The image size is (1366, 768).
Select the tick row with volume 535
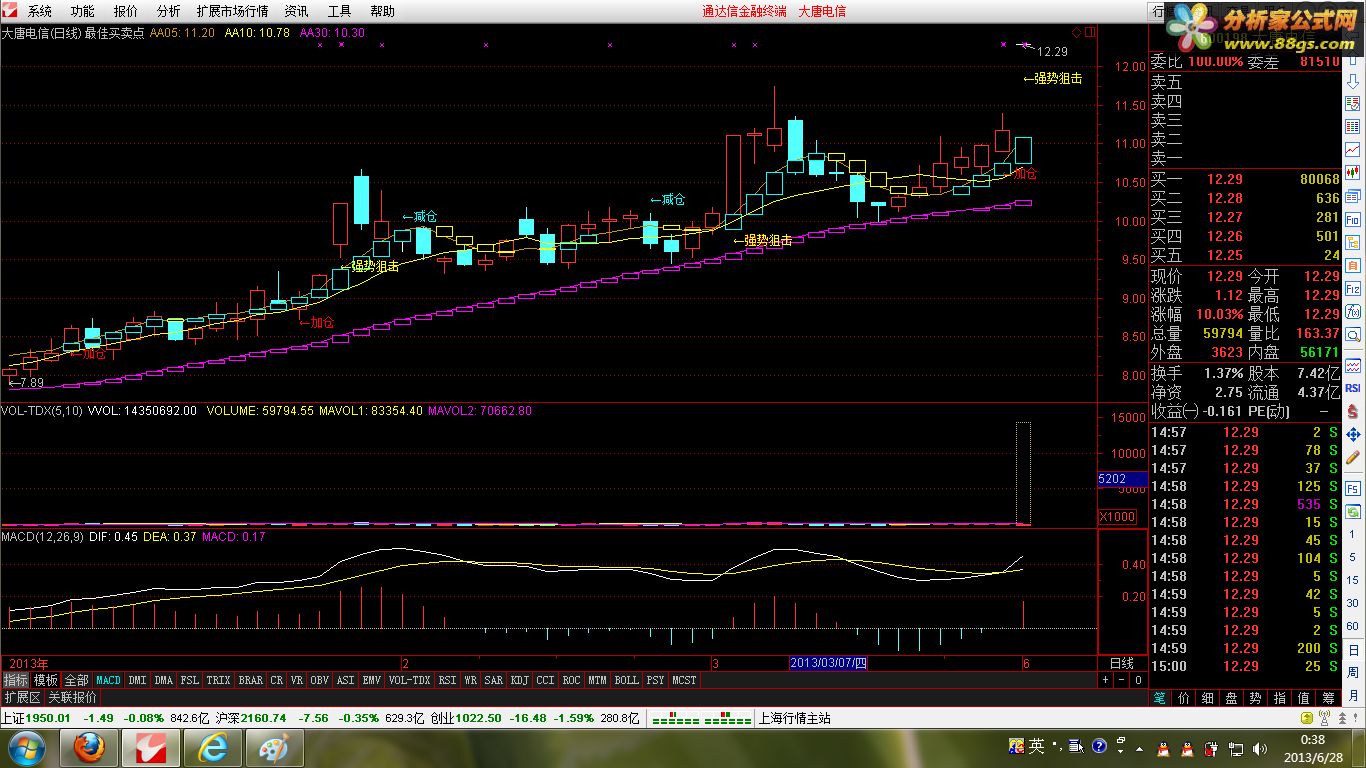1244,504
